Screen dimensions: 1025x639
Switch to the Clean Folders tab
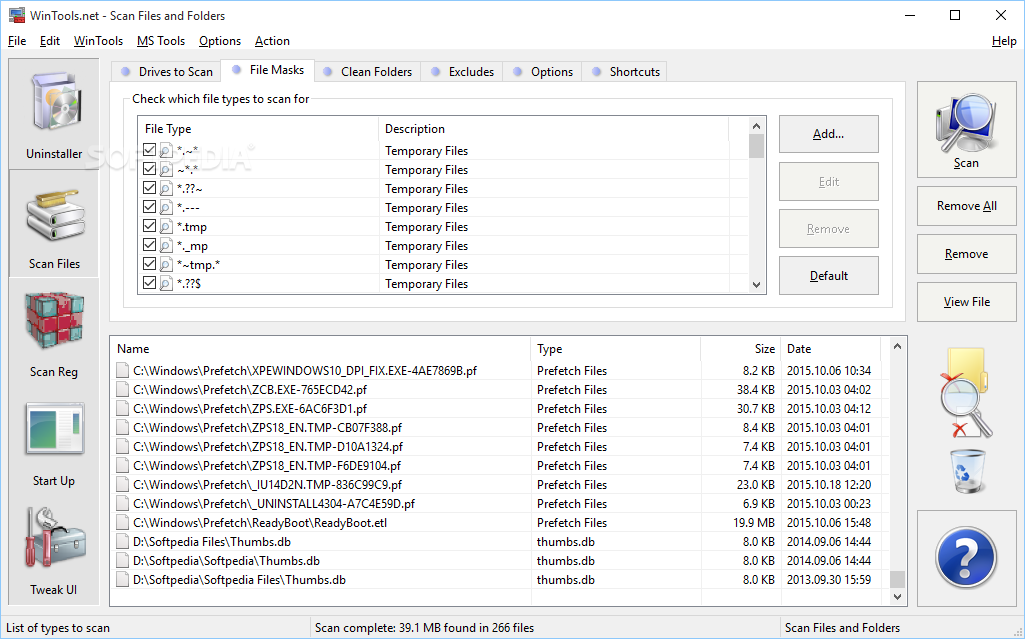pyautogui.click(x=367, y=71)
